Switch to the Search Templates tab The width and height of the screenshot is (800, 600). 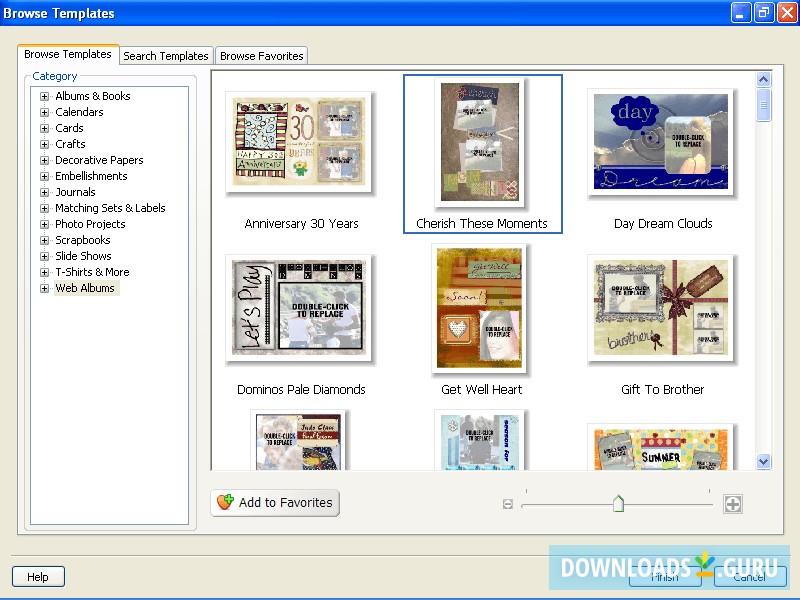pos(165,56)
